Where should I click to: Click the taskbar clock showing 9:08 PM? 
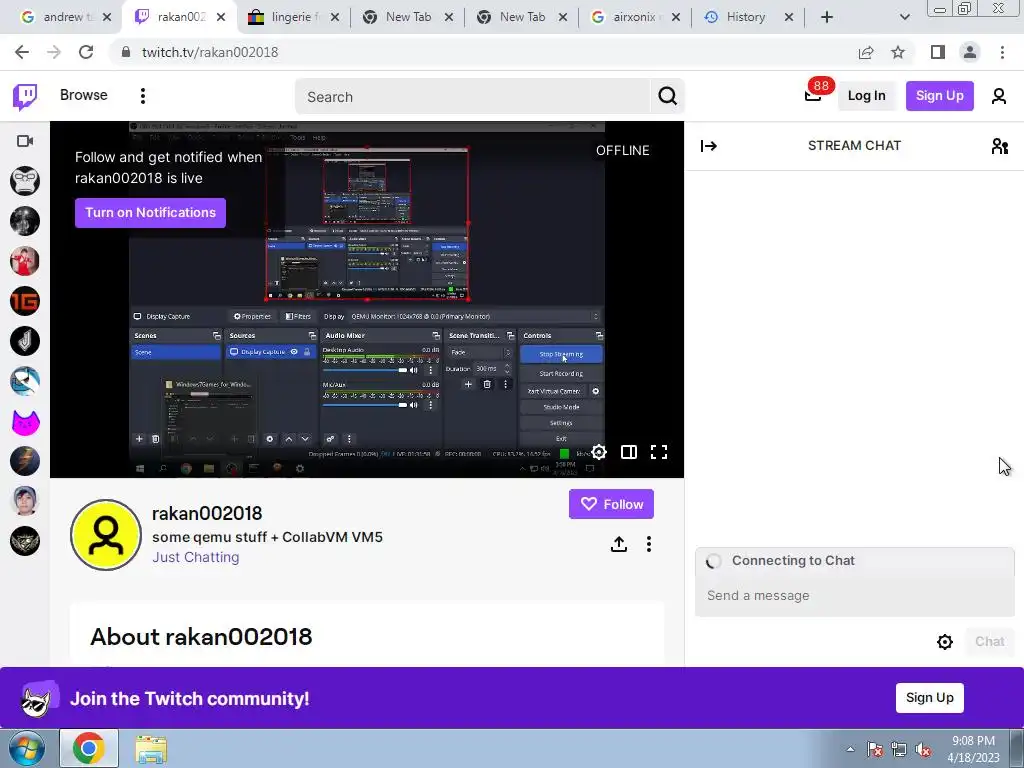(973, 749)
